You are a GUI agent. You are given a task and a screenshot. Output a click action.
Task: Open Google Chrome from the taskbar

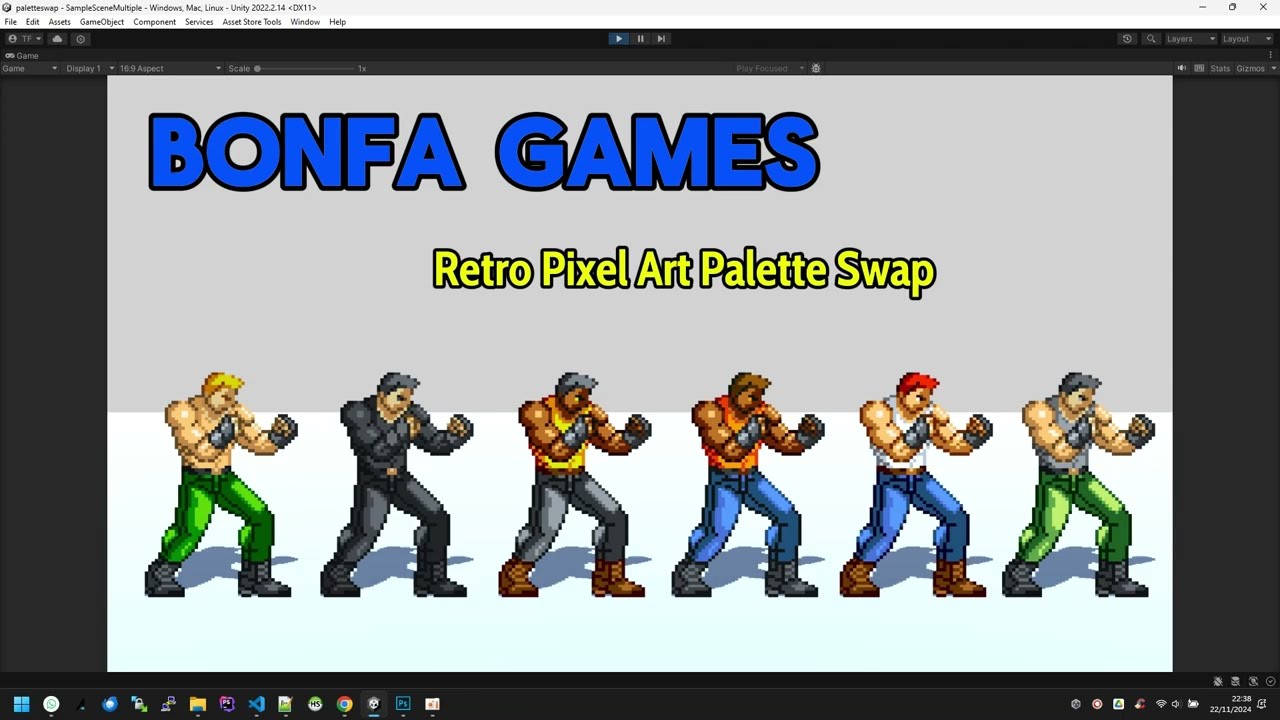[344, 704]
